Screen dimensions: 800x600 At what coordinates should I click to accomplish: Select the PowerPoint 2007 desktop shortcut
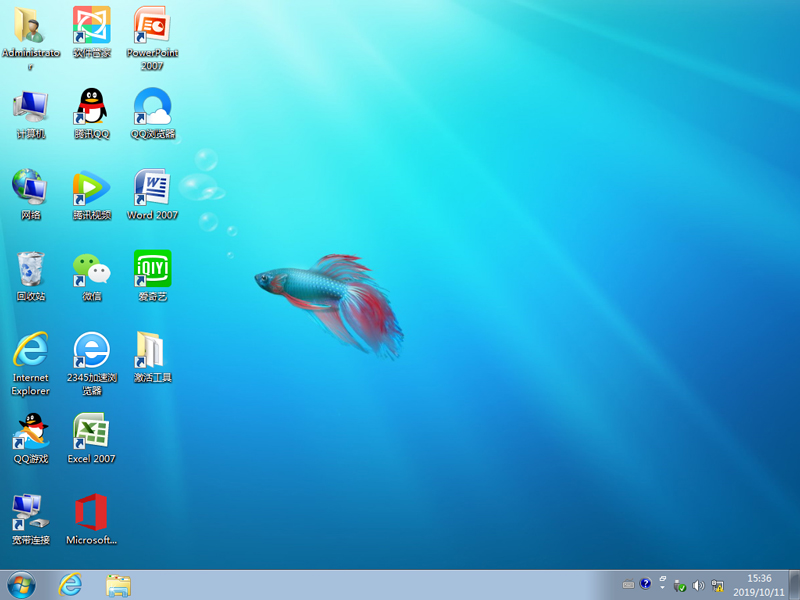point(152,26)
